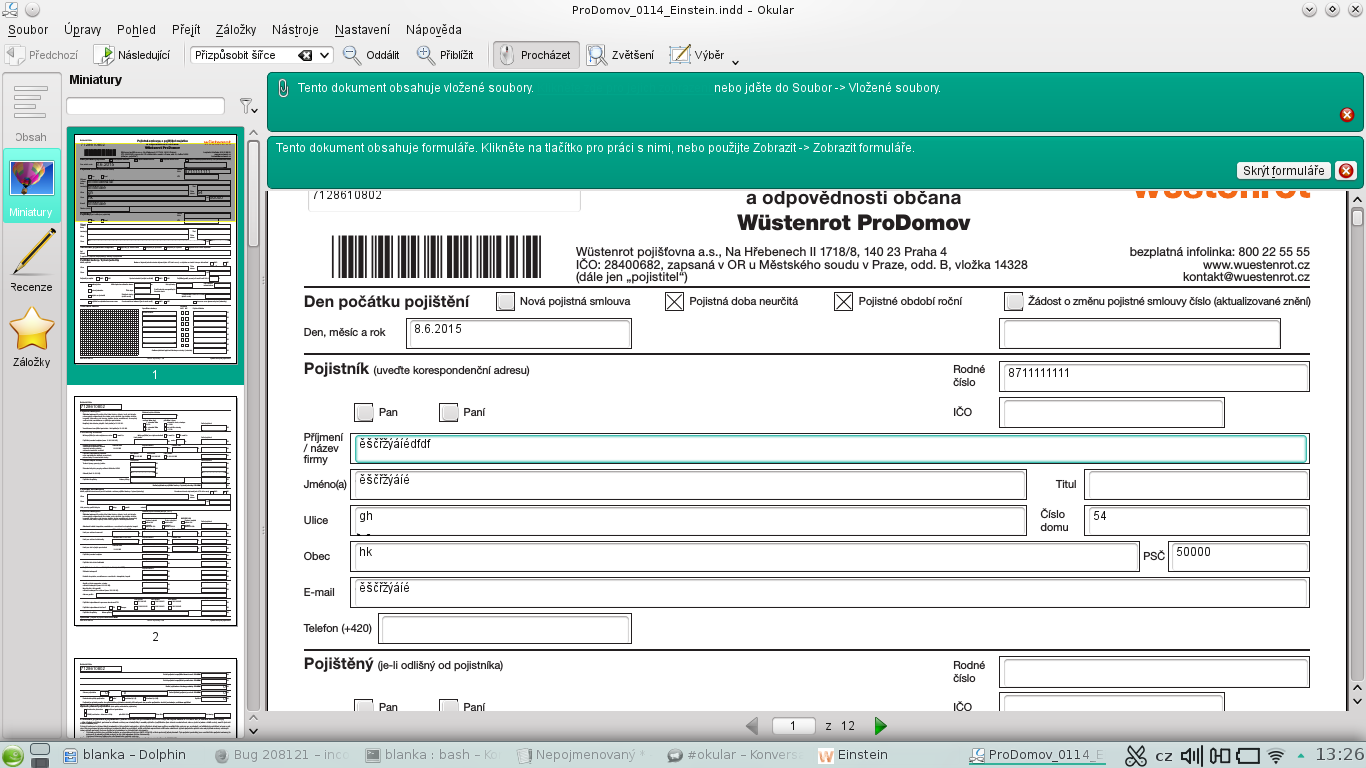Activate the Procházet browse mouse tool

click(535, 55)
